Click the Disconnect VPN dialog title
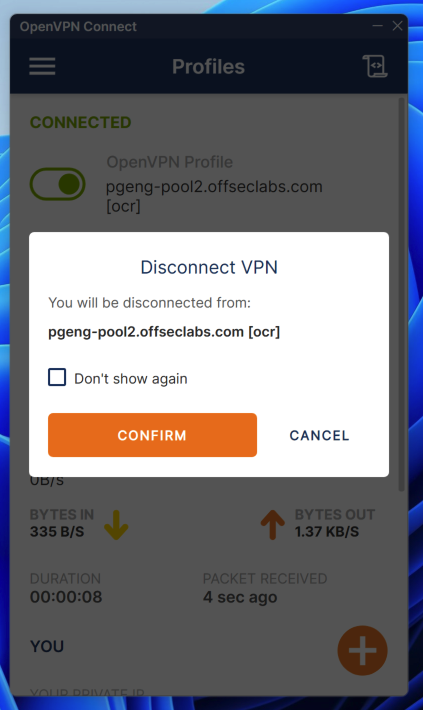 click(x=209, y=267)
